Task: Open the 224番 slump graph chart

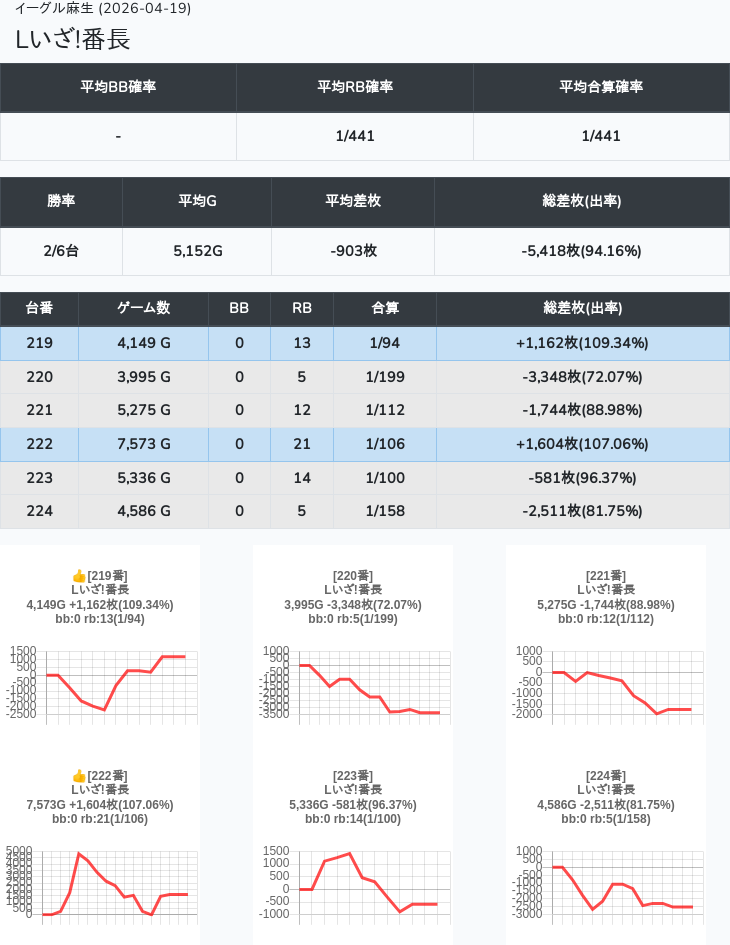Action: [x=605, y=882]
